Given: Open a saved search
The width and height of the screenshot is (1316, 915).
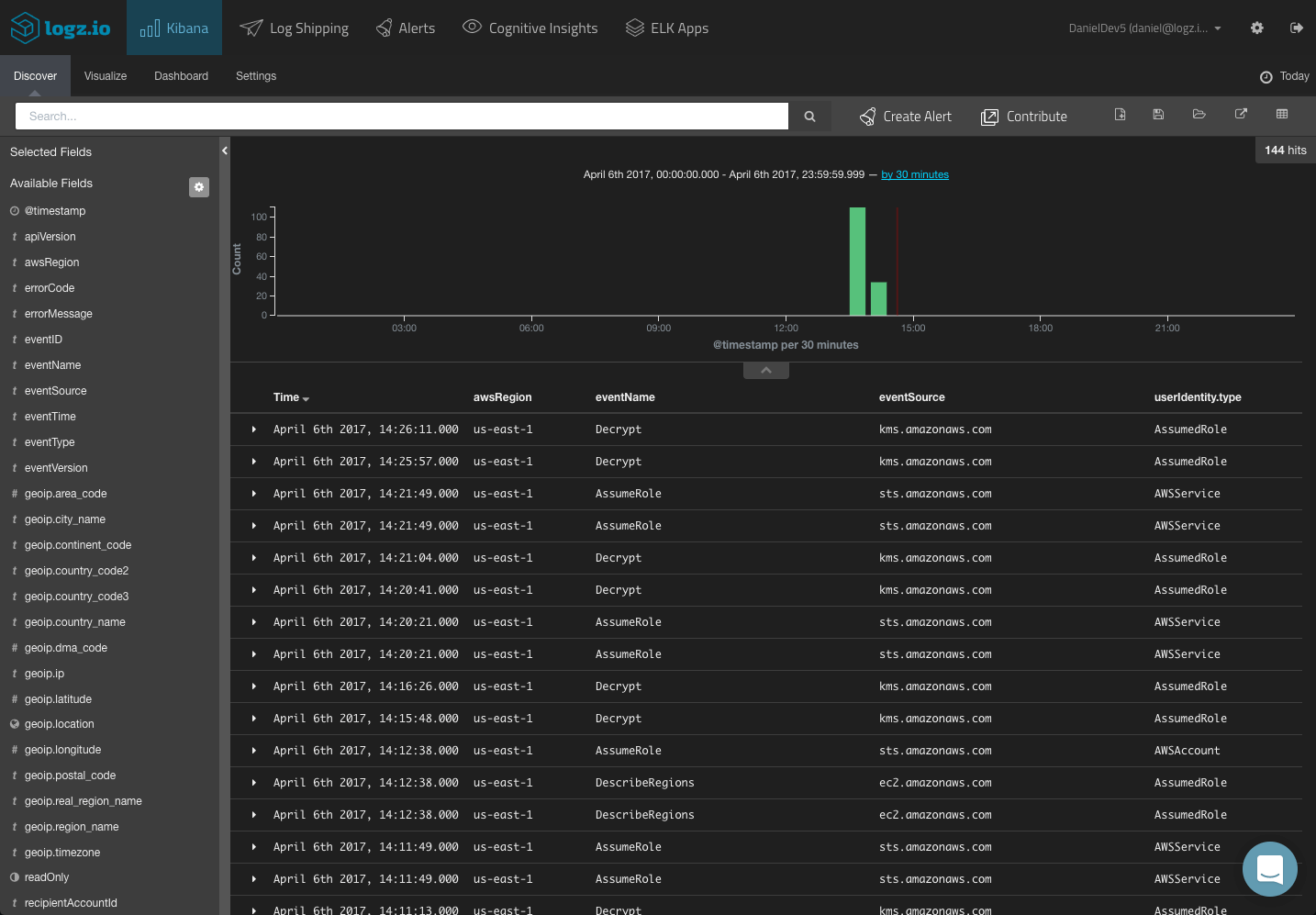Looking at the screenshot, I should 1199,114.
